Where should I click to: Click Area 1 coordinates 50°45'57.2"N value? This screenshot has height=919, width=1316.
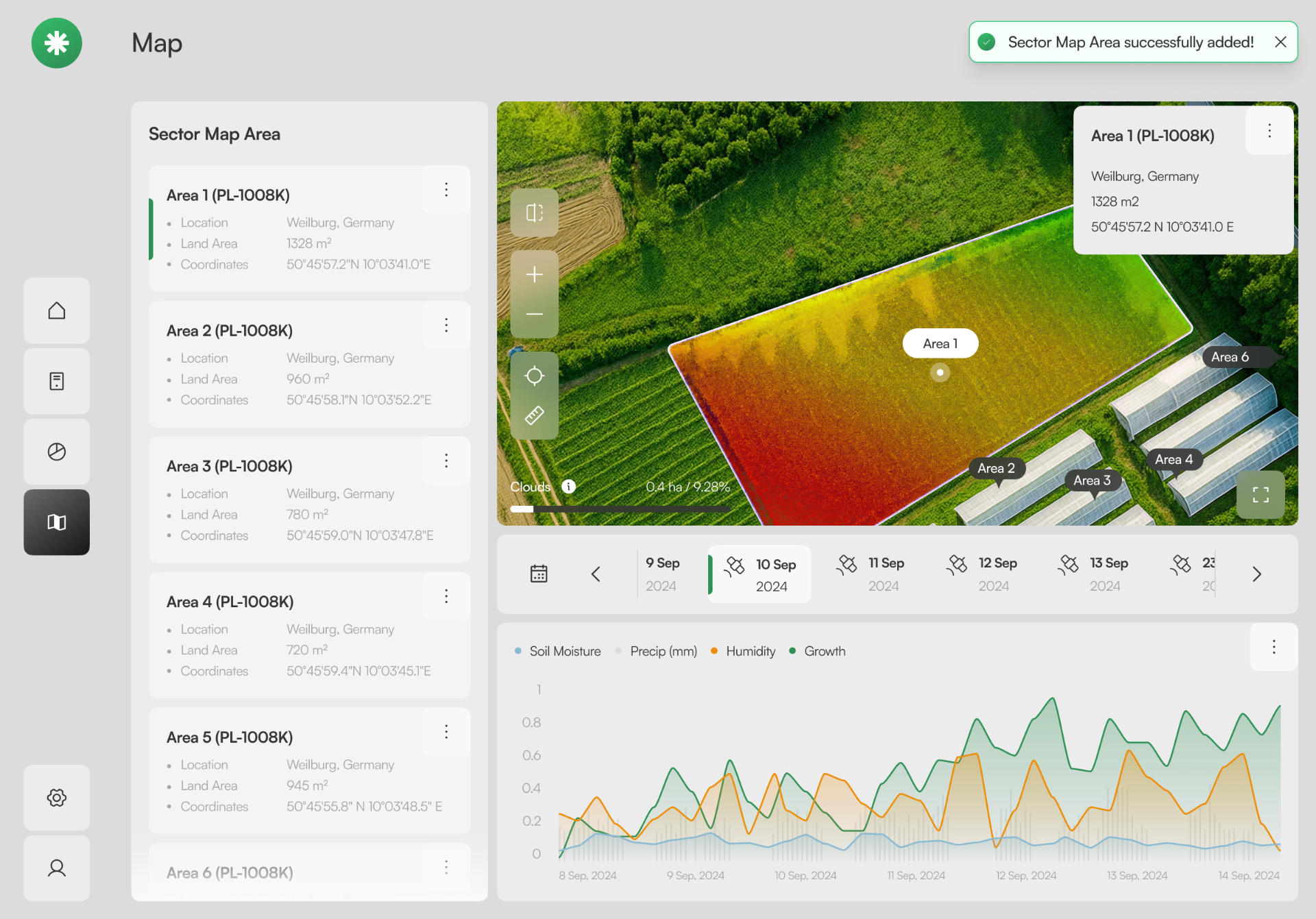(x=358, y=265)
